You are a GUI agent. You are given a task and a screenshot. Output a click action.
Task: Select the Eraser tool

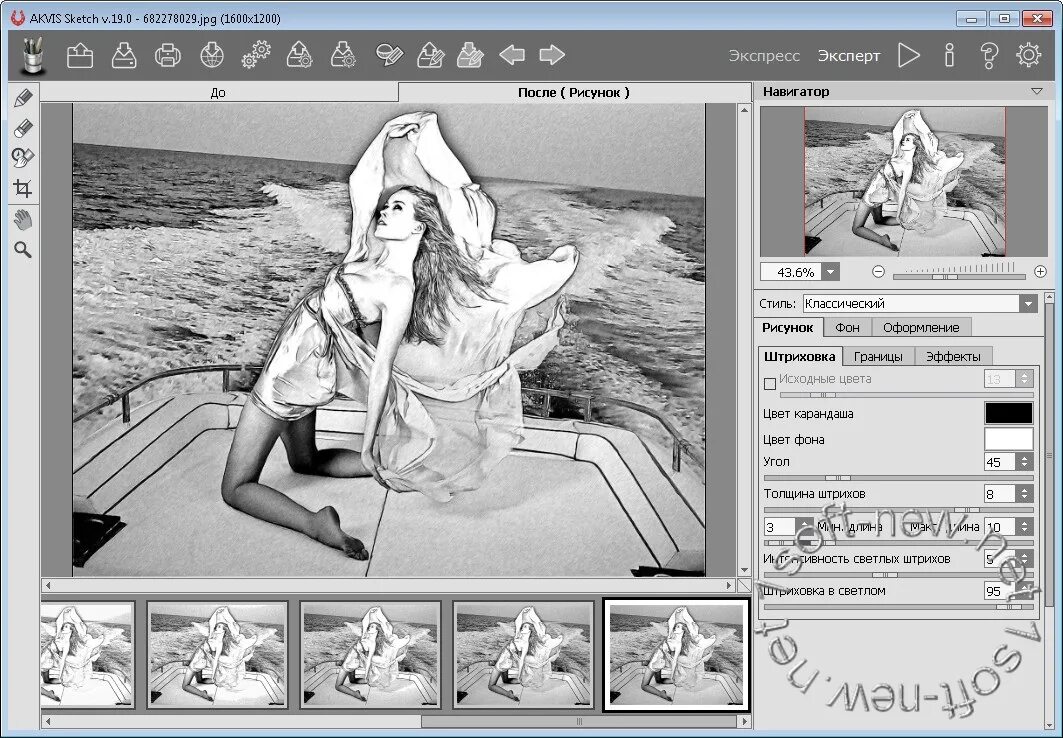(23, 128)
